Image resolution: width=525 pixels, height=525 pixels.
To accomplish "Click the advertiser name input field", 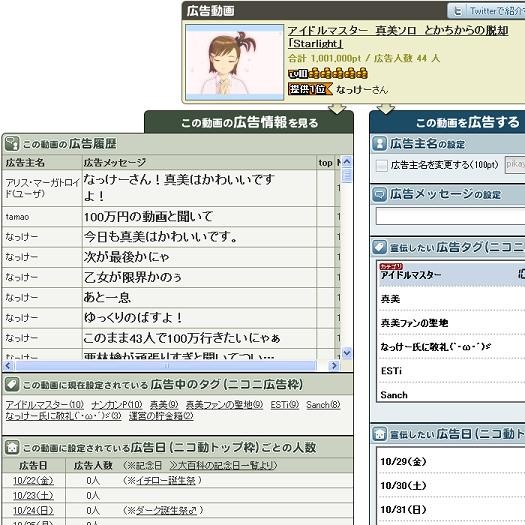I will tap(515, 165).
